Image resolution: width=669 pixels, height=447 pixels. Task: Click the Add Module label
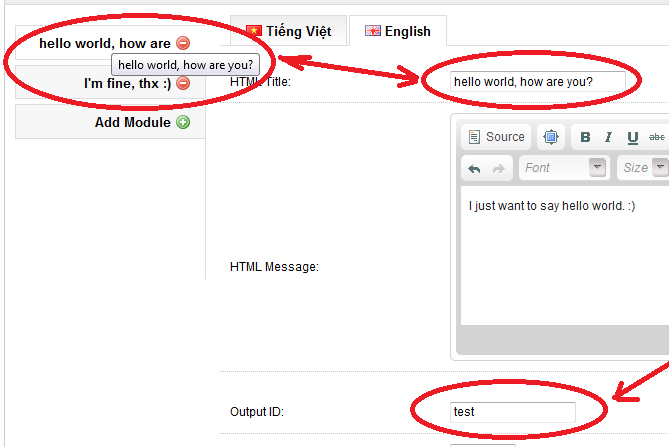tap(133, 122)
